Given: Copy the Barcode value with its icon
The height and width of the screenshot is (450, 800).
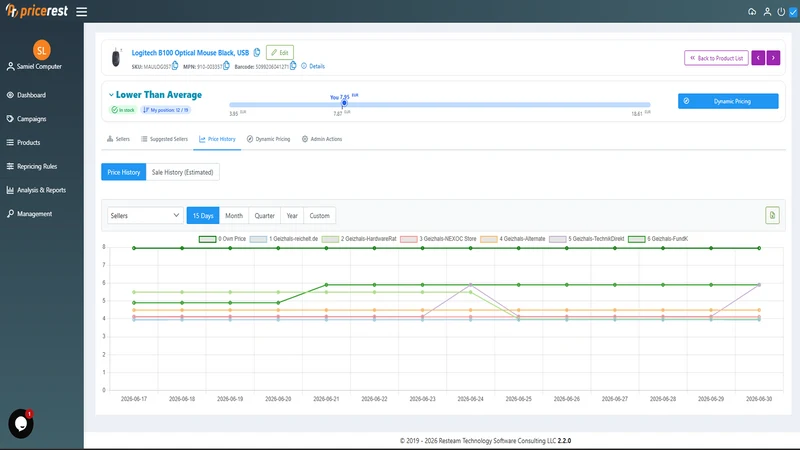Looking at the screenshot, I should [293, 66].
